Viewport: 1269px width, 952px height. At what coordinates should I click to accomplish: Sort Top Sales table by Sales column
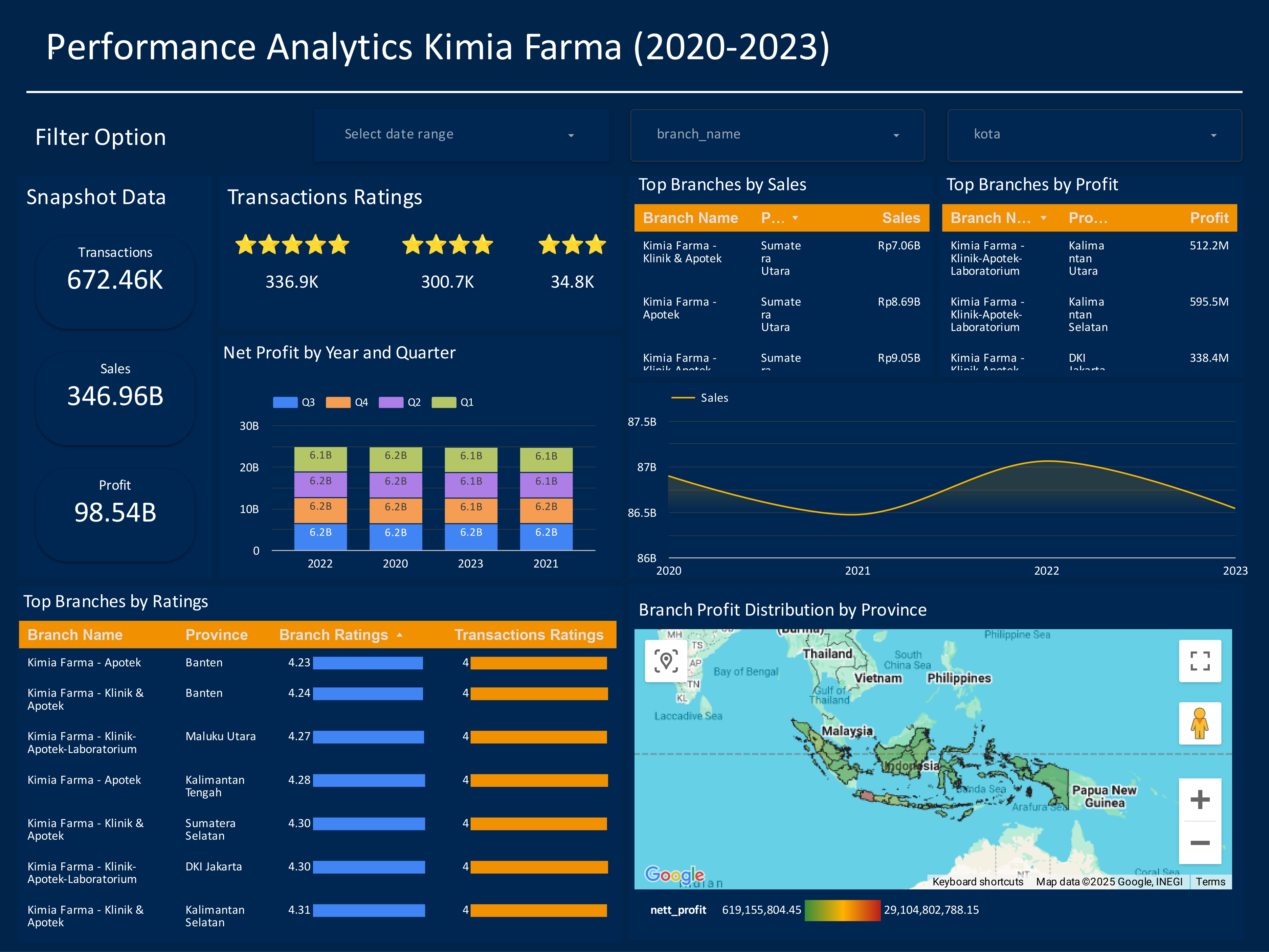click(x=901, y=218)
